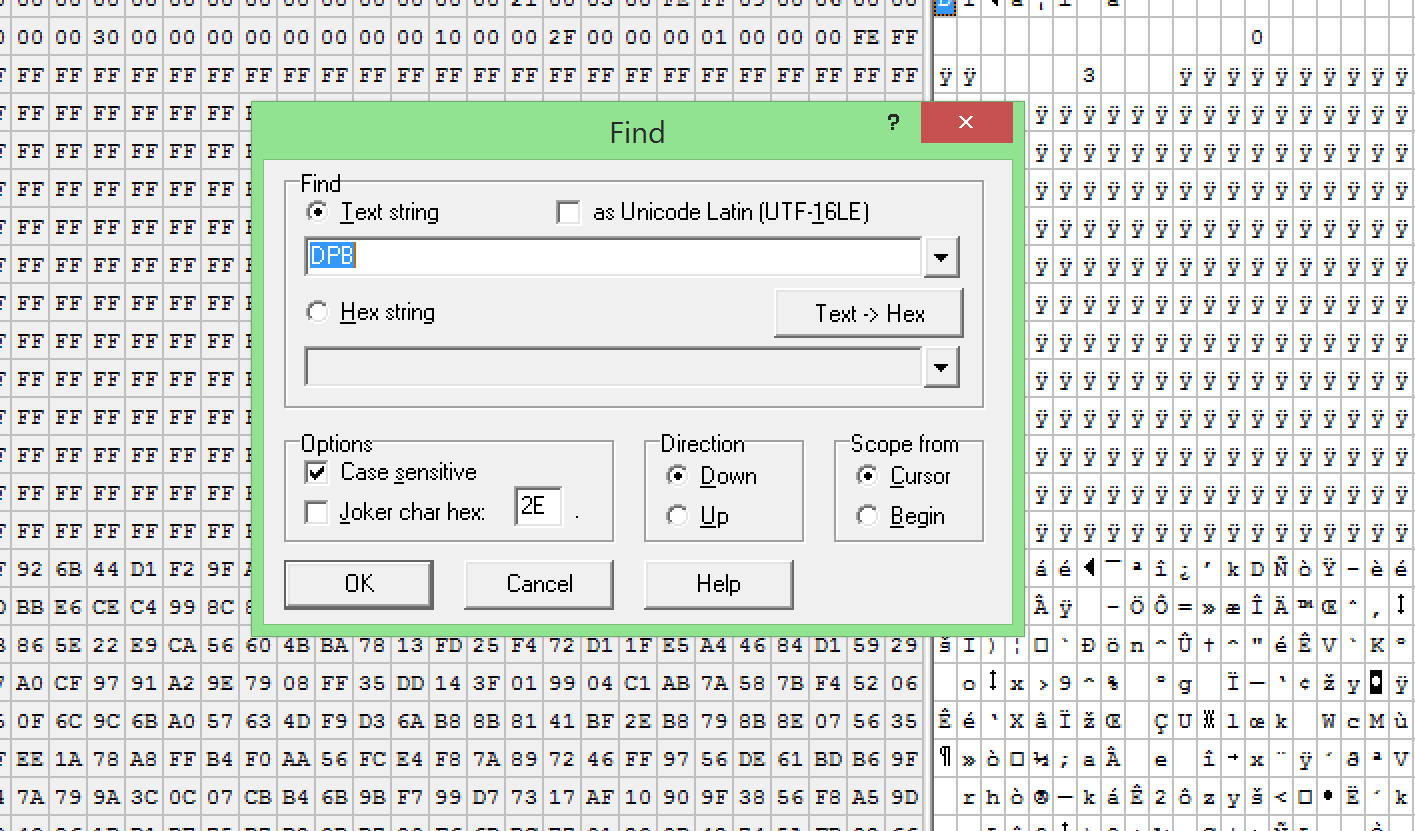
Task: Open Help for the Find dialog
Action: (718, 584)
